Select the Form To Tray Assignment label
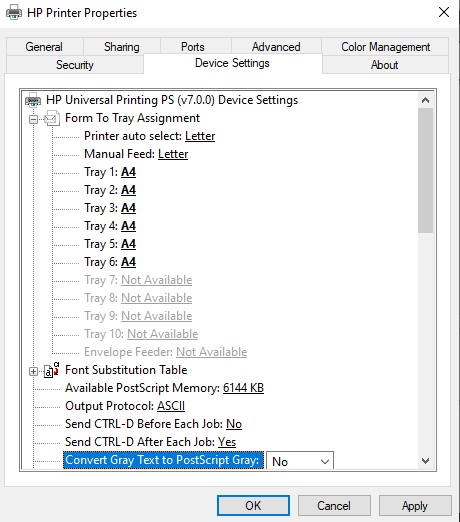 click(132, 118)
